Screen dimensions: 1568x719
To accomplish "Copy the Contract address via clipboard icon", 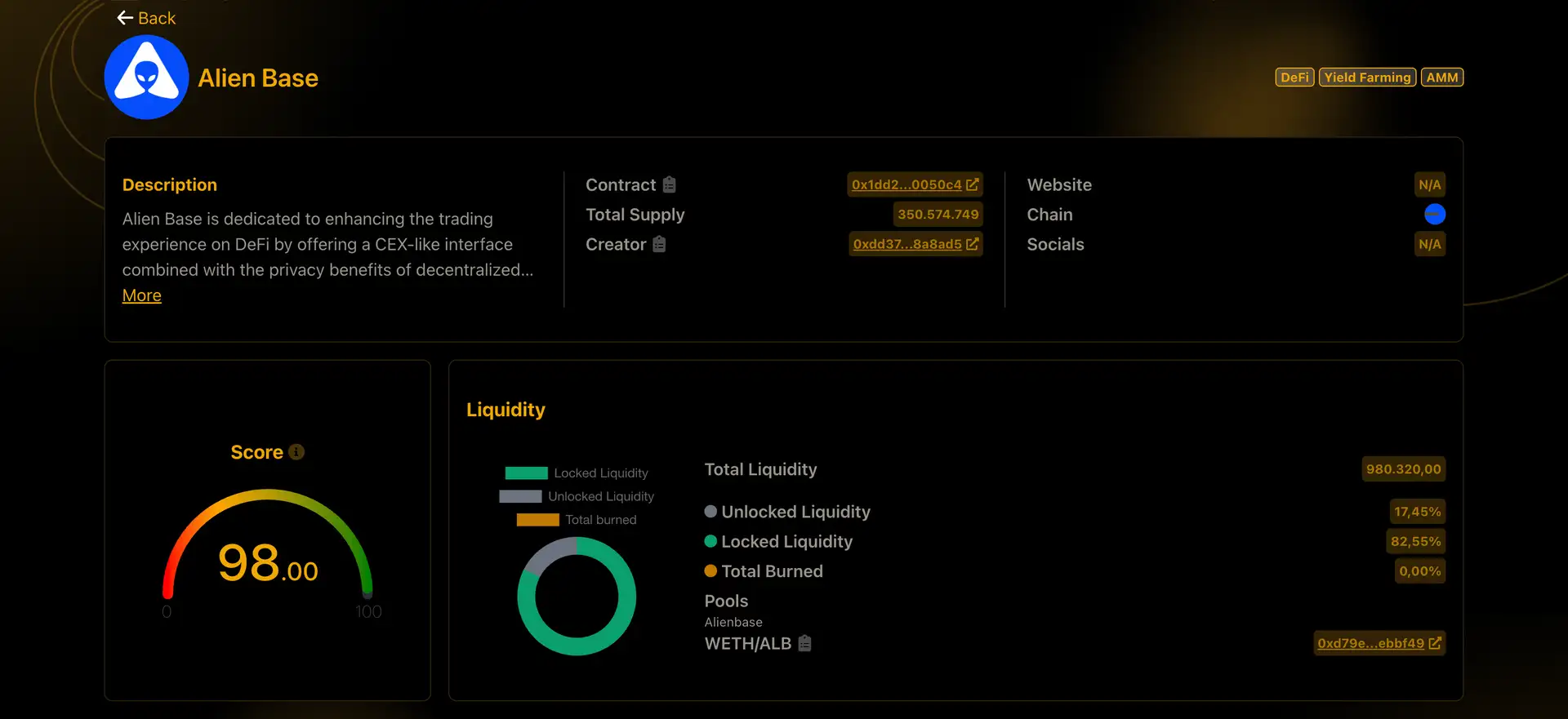I will [669, 184].
